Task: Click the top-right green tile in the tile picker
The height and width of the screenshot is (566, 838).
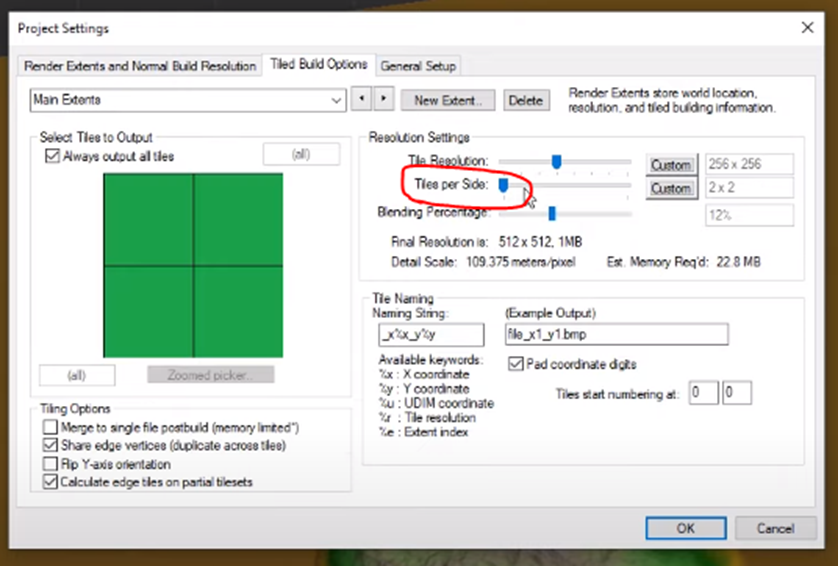Action: pos(238,219)
